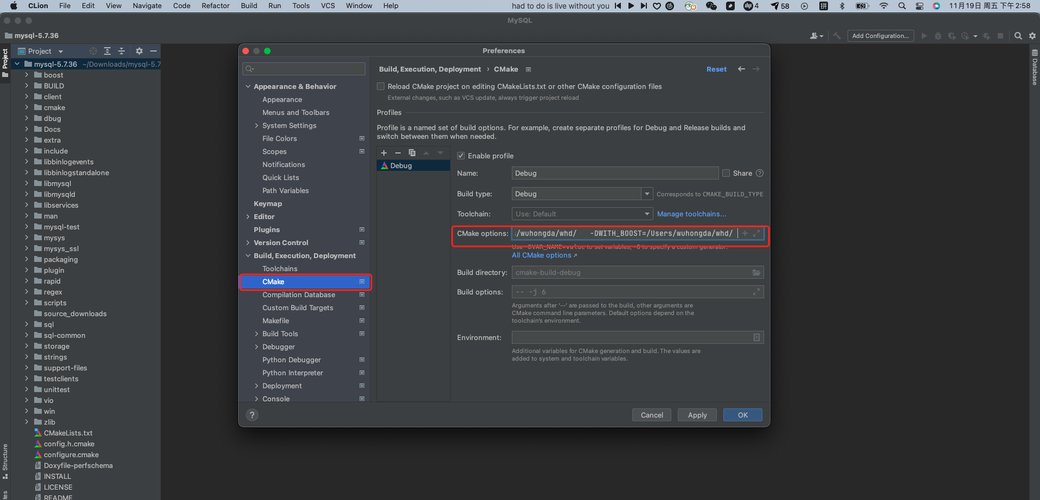Screen dimensions: 1040x500
Task: Expand Build Tools settings node
Action: click(257, 334)
